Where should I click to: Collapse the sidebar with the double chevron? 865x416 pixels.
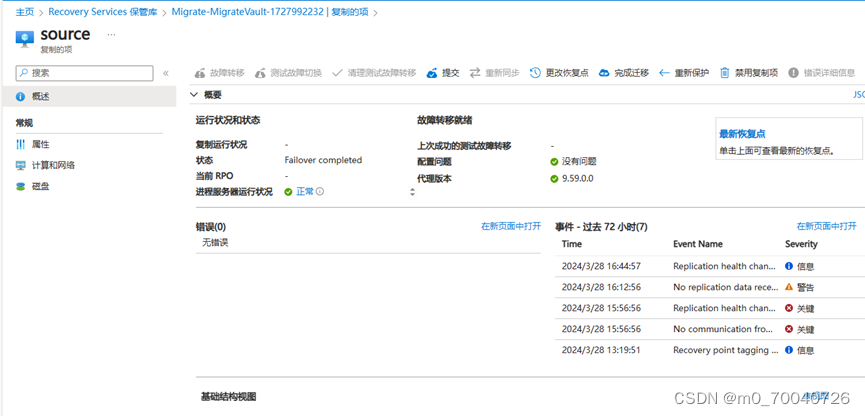pos(165,73)
